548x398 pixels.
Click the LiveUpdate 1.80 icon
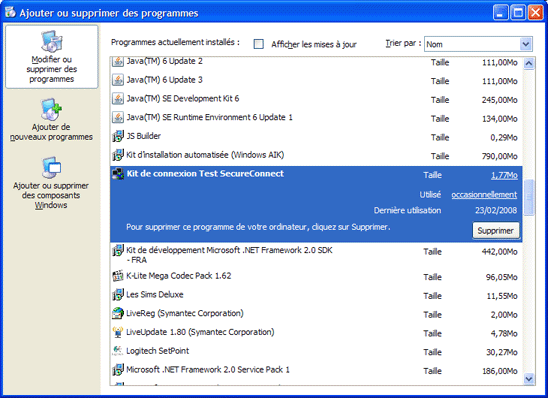click(x=118, y=332)
